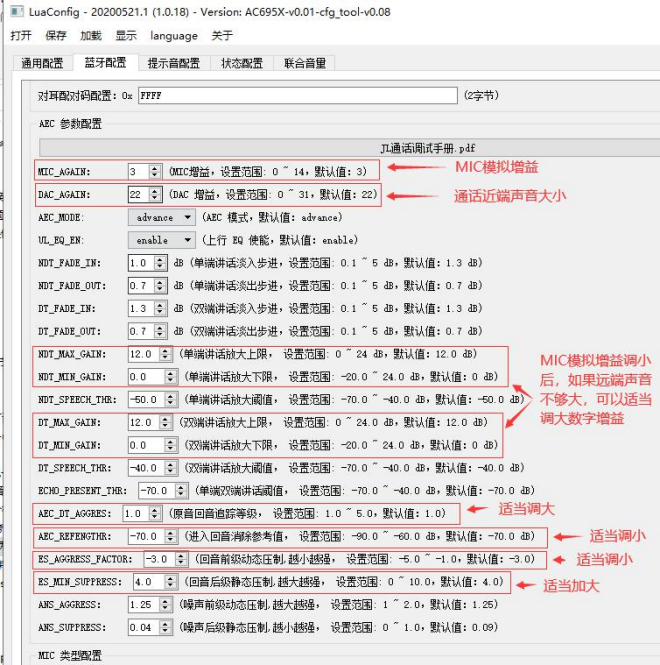Increase MIC_AGAIN value with up arrow

154,168
